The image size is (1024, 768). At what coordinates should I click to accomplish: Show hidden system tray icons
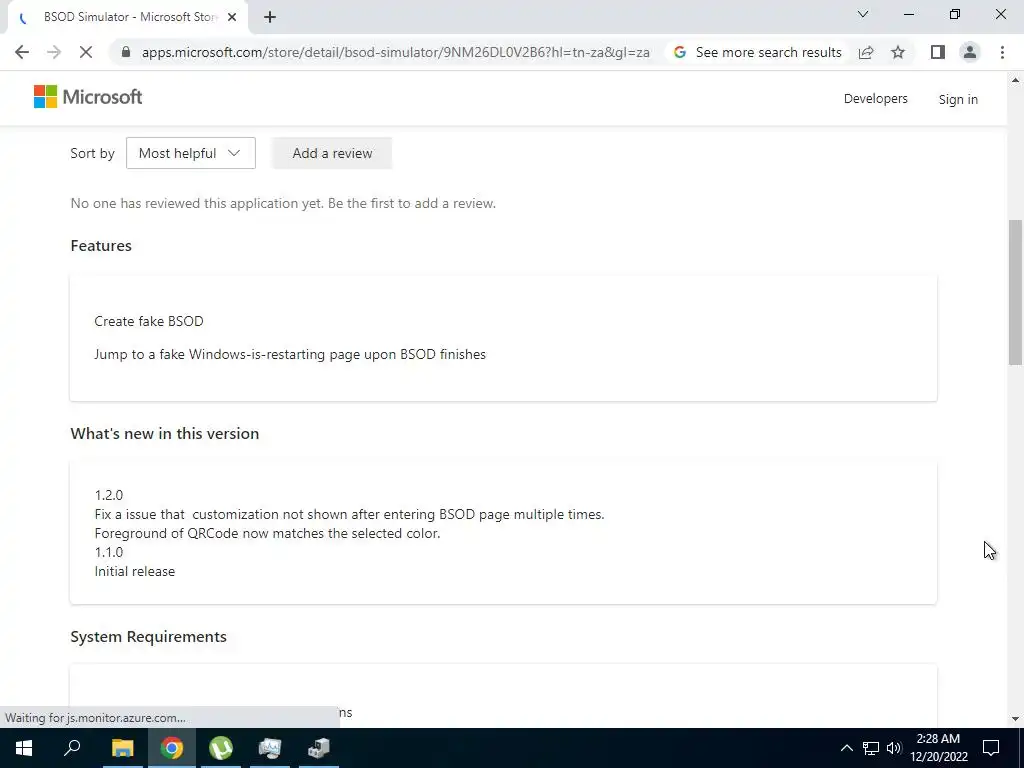point(846,748)
